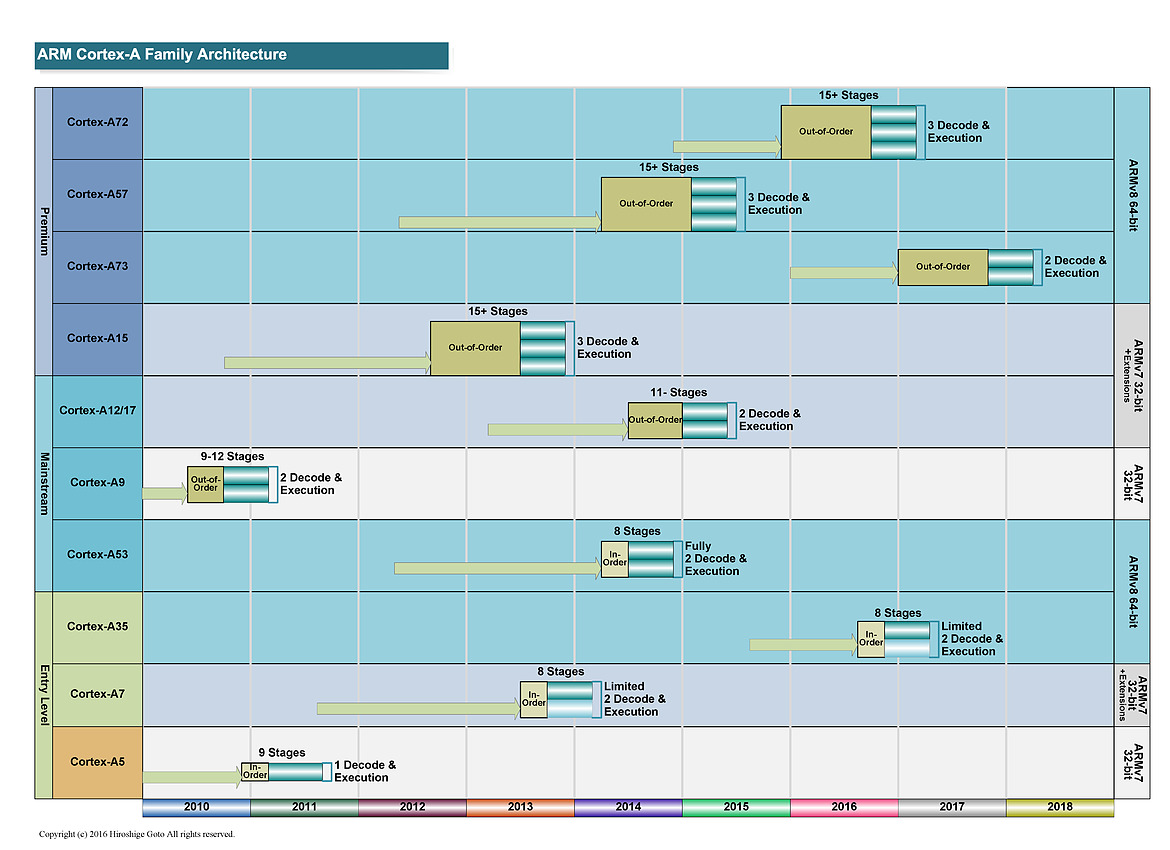Select "ARMv7 32-bit" label beside Cortex-A9 row
Screen dimensions: 1170x850
(x=1133, y=484)
